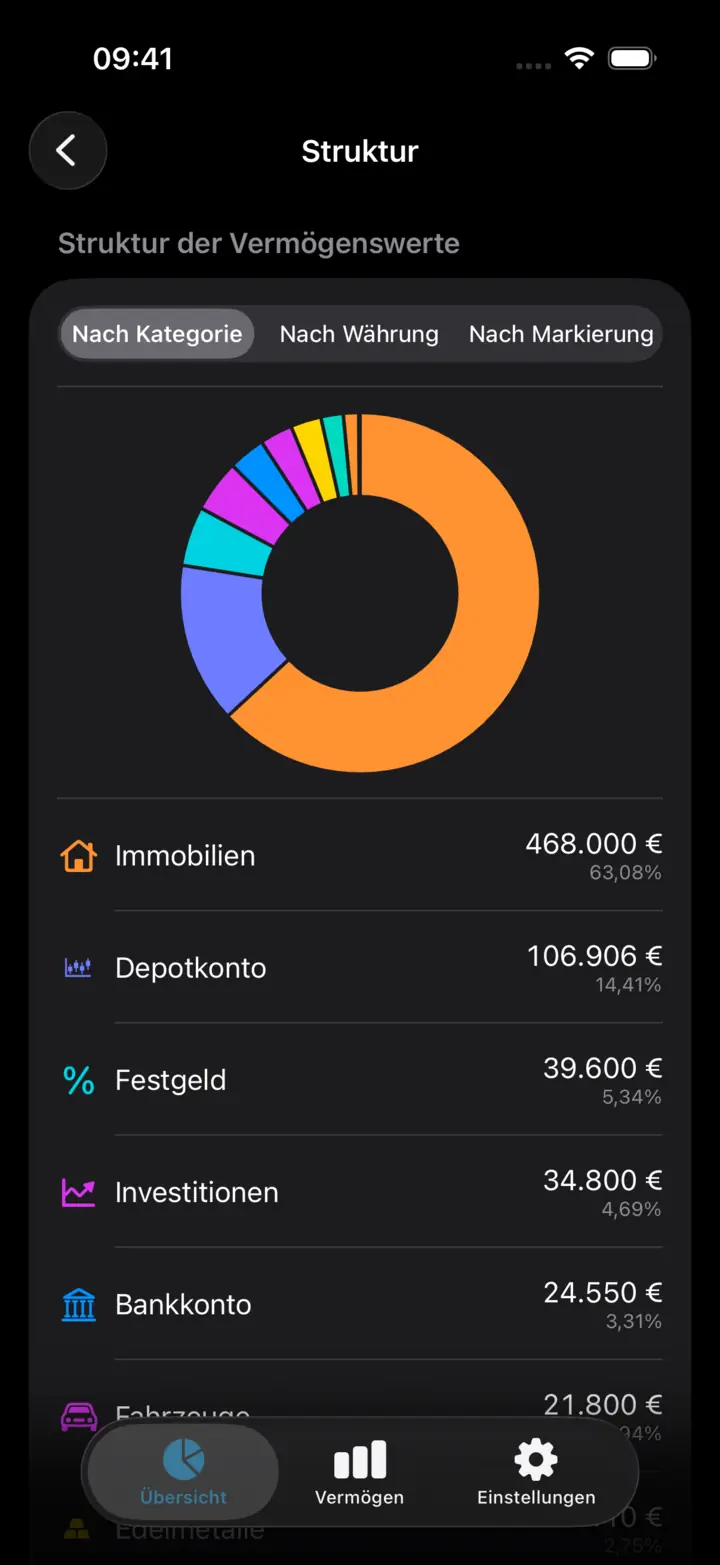
Task: Open the Immobilien 468.000 € row
Action: [x=360, y=856]
